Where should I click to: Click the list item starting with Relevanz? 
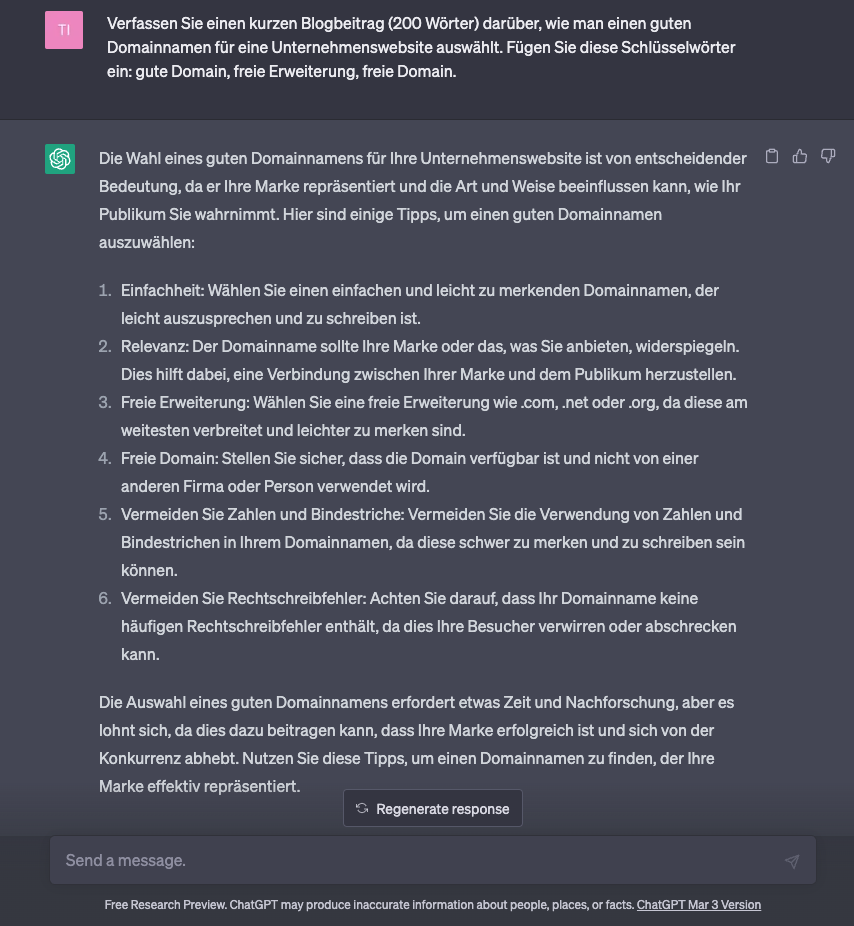coord(430,360)
